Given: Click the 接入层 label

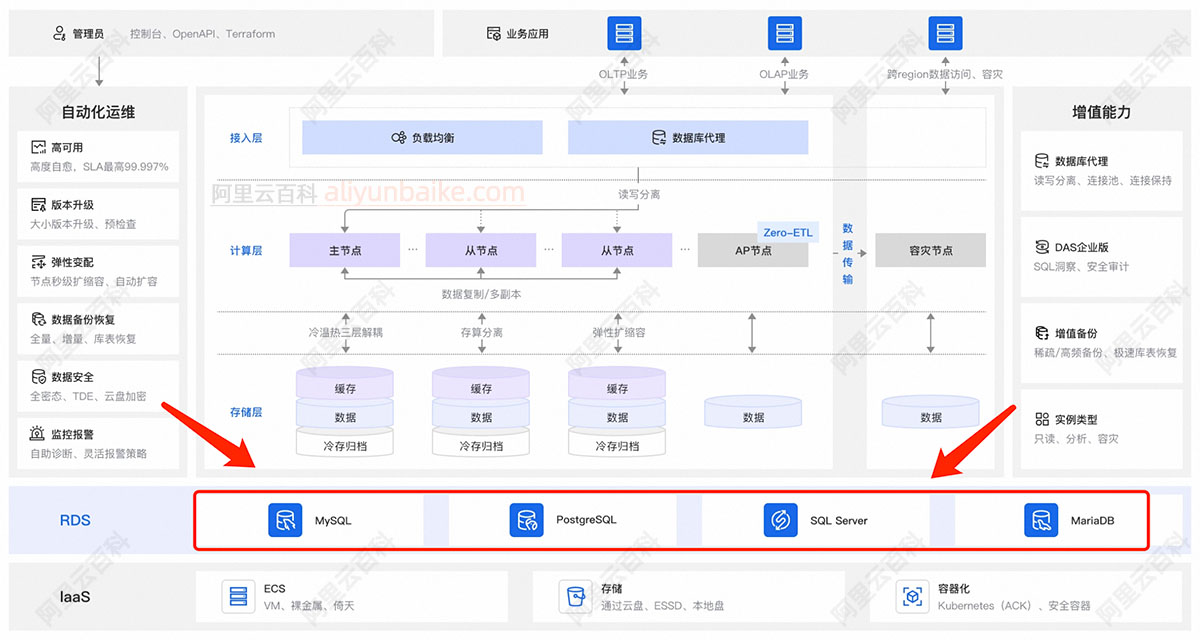Looking at the screenshot, I should pyautogui.click(x=246, y=137).
